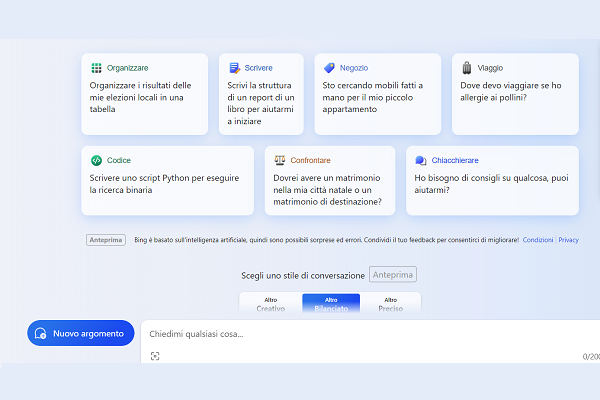The width and height of the screenshot is (600, 400).
Task: Click the Chiacchierare chat bubbles icon
Action: pos(421,160)
